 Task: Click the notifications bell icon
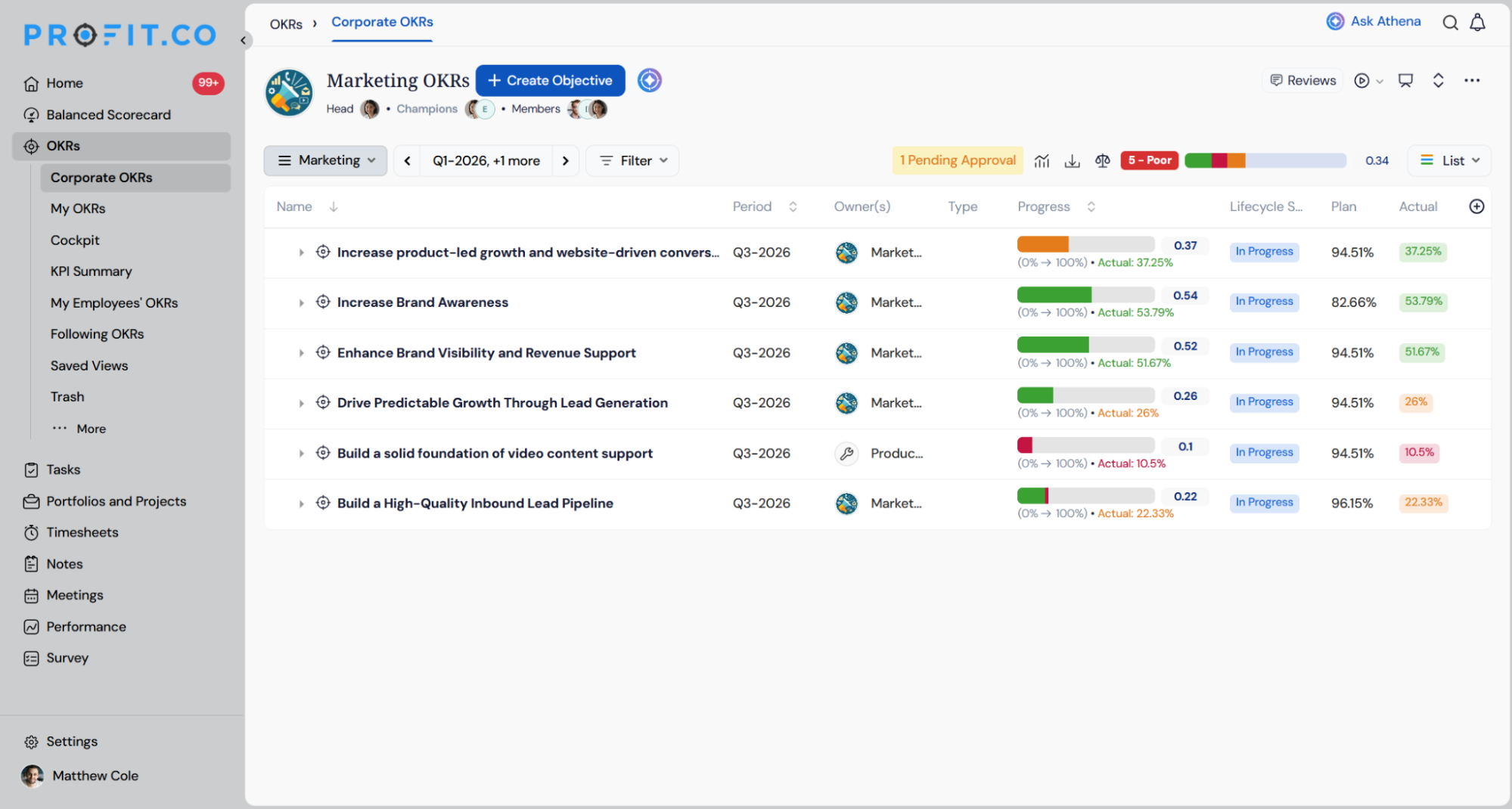pos(1477,23)
